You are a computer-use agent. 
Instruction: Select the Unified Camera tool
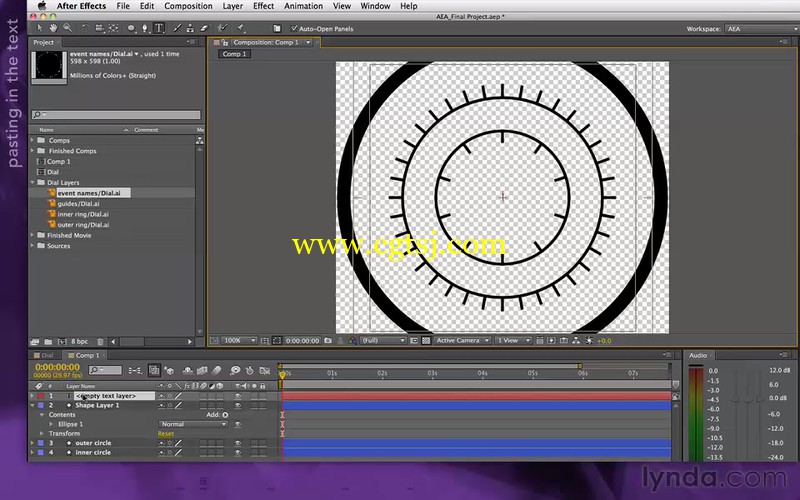point(99,29)
